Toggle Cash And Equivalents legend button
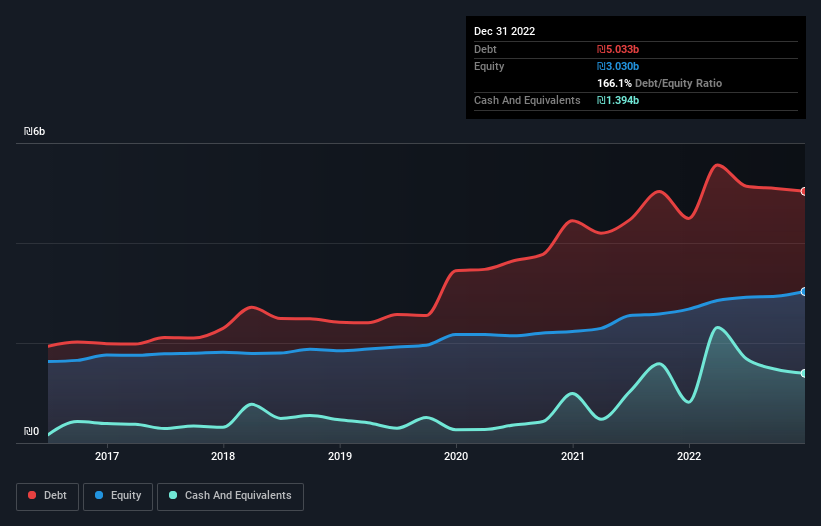The height and width of the screenshot is (526, 821). point(230,496)
